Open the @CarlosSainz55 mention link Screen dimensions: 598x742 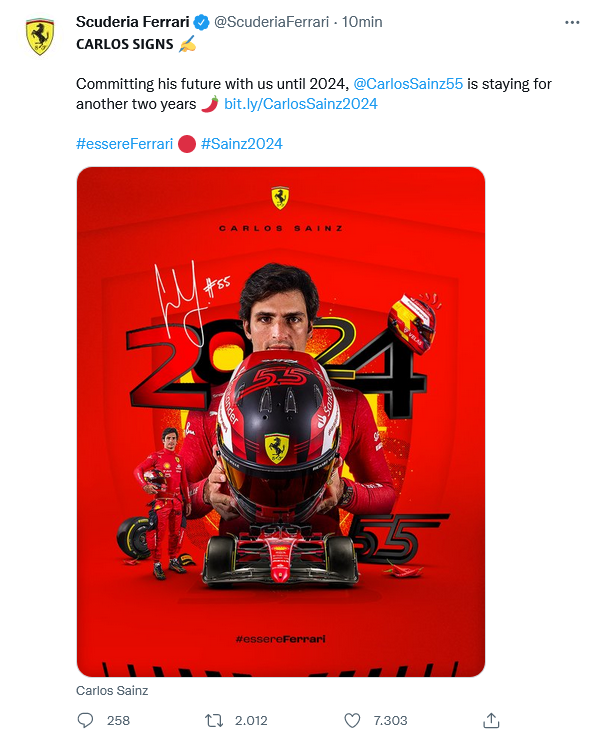click(x=408, y=84)
